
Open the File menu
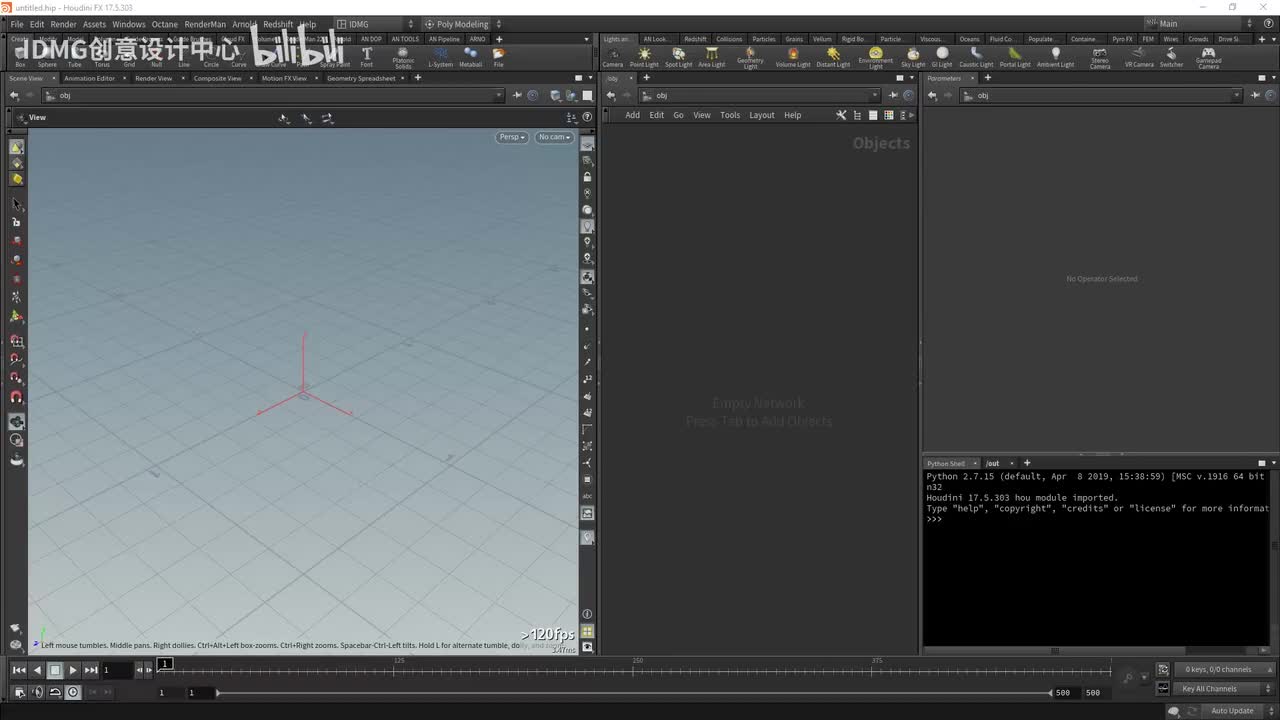tap(17, 24)
